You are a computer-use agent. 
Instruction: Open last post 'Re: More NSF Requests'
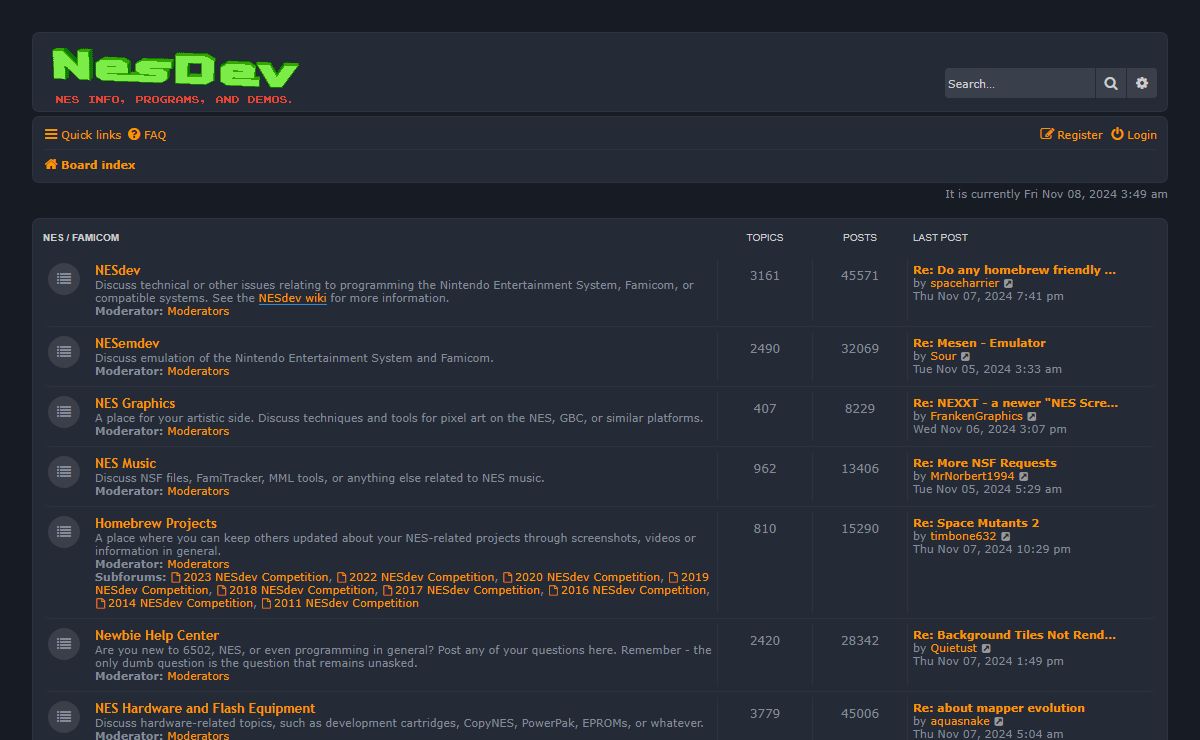985,463
